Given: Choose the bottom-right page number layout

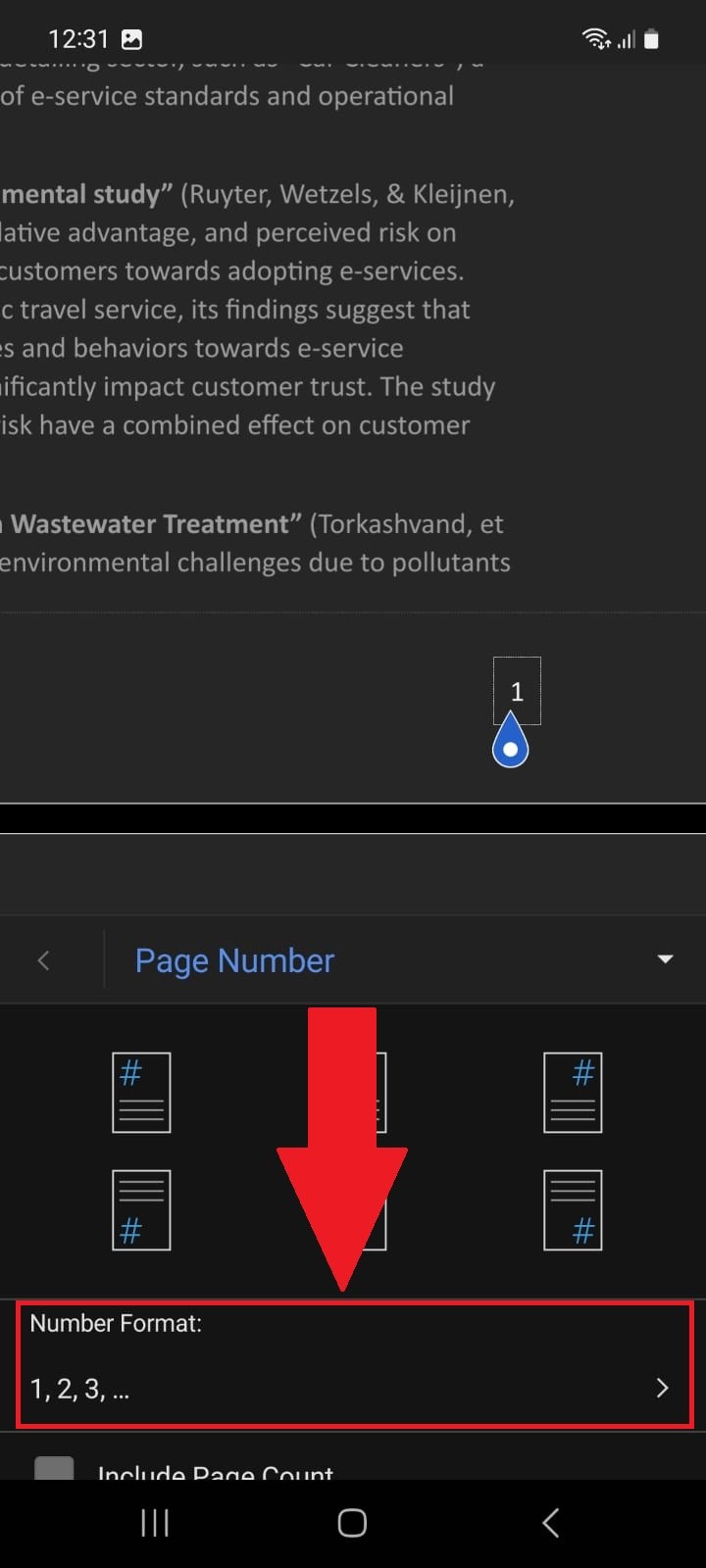Looking at the screenshot, I should click(572, 1210).
